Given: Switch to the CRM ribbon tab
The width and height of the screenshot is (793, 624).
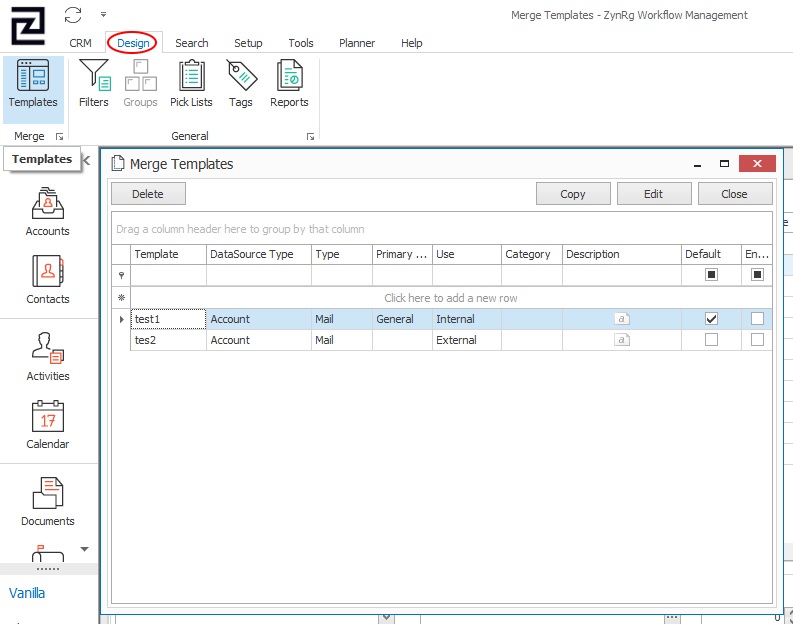Looking at the screenshot, I should click(80, 43).
